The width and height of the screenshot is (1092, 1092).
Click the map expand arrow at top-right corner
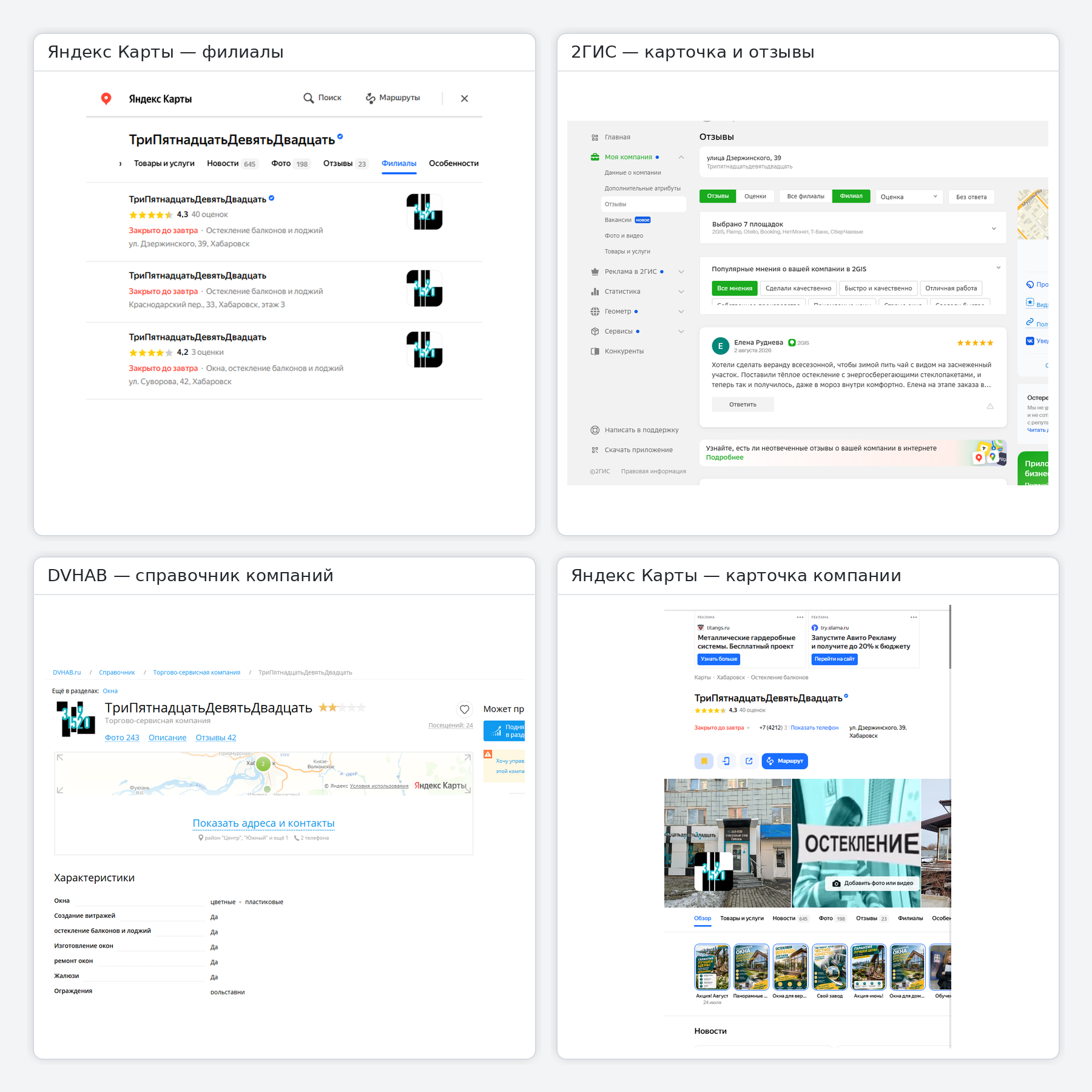point(467,757)
